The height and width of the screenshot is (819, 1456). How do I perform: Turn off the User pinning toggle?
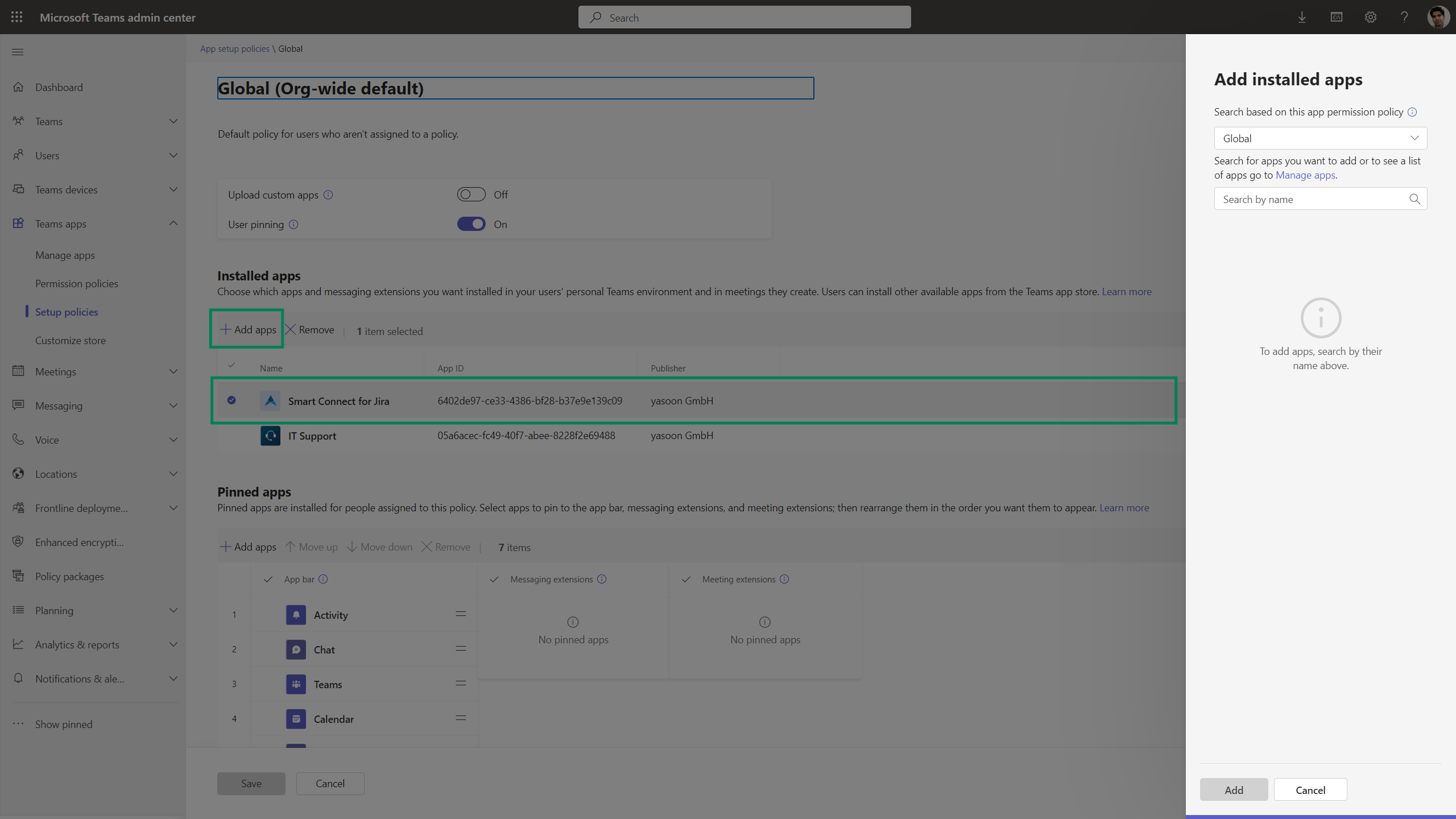(471, 224)
